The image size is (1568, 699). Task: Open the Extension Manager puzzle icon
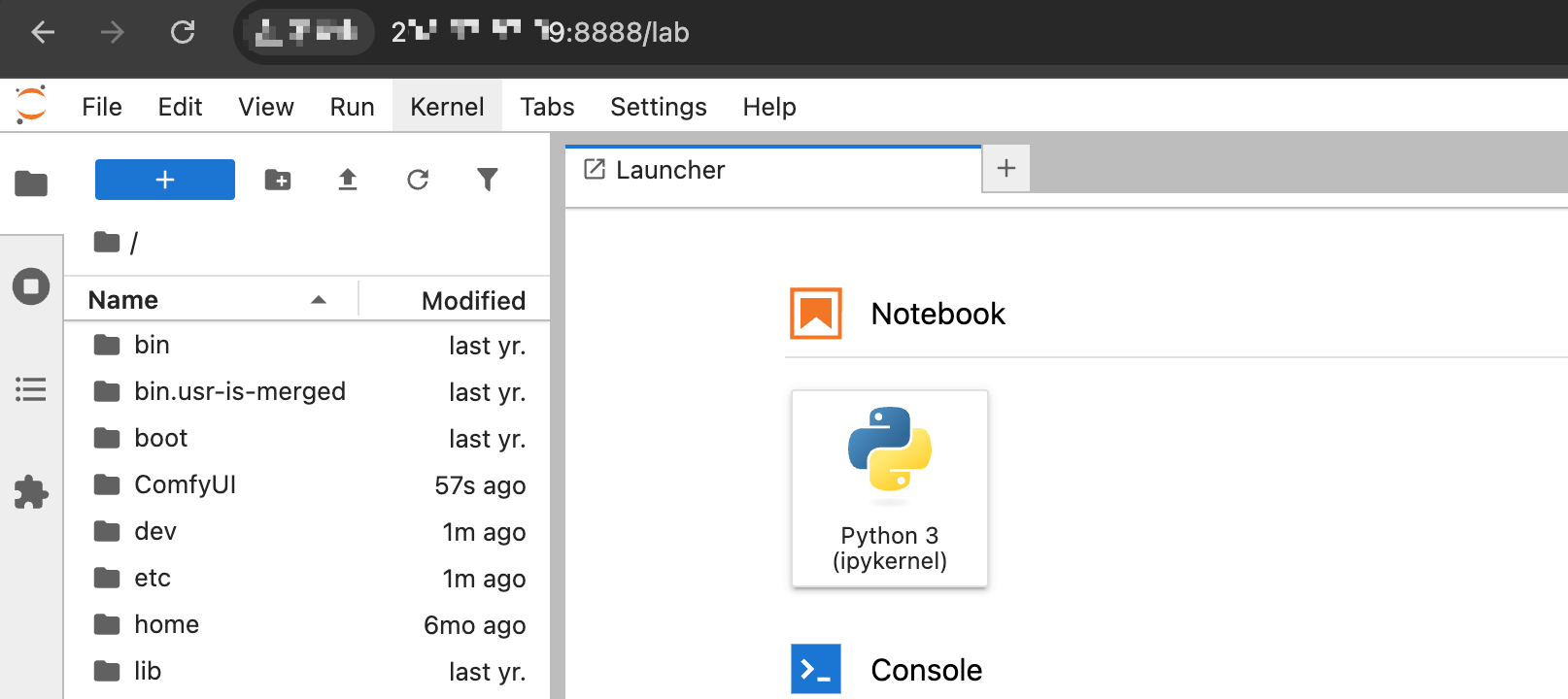(x=31, y=492)
